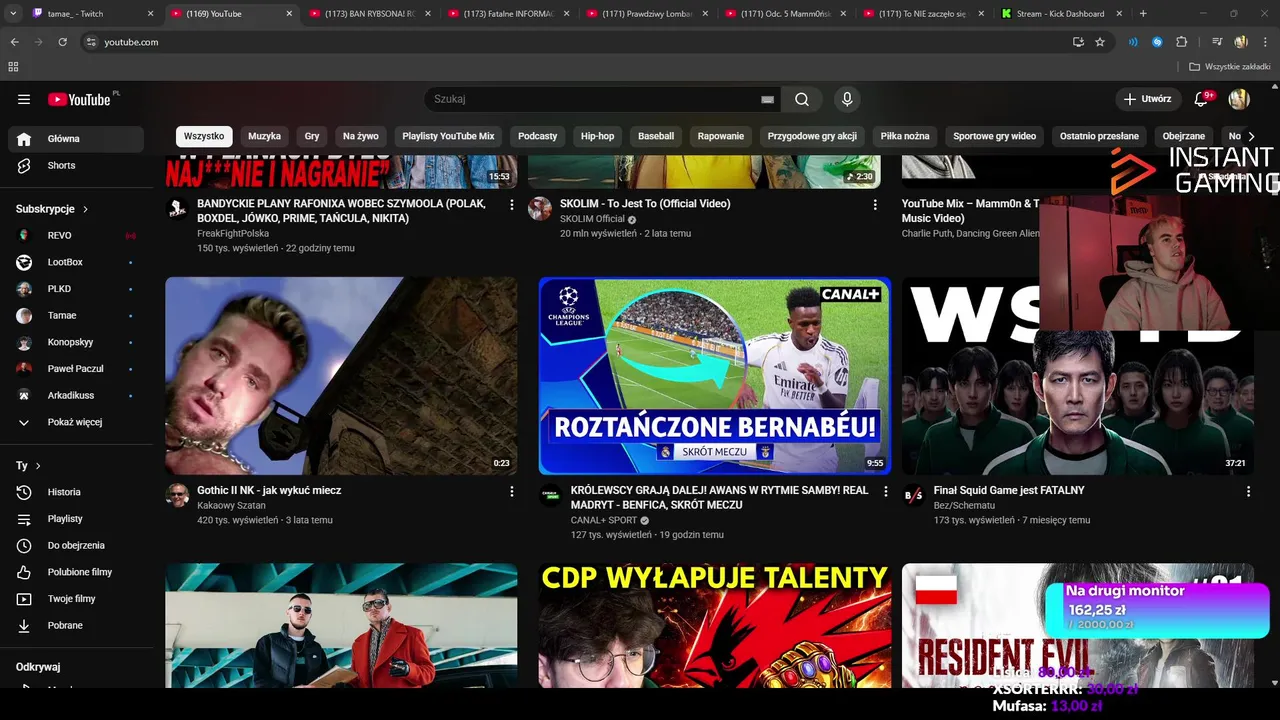
Task: Open more options for Gothic II NK video
Action: [512, 491]
